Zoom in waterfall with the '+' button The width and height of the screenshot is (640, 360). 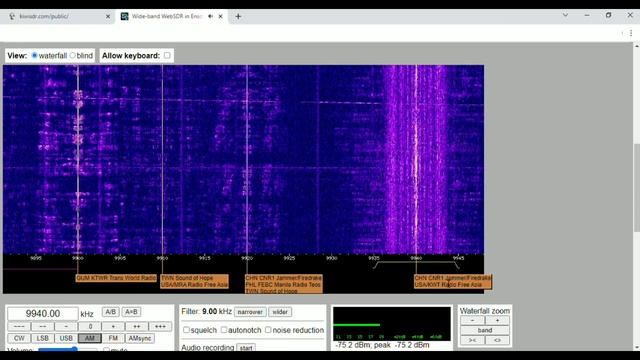(497, 320)
